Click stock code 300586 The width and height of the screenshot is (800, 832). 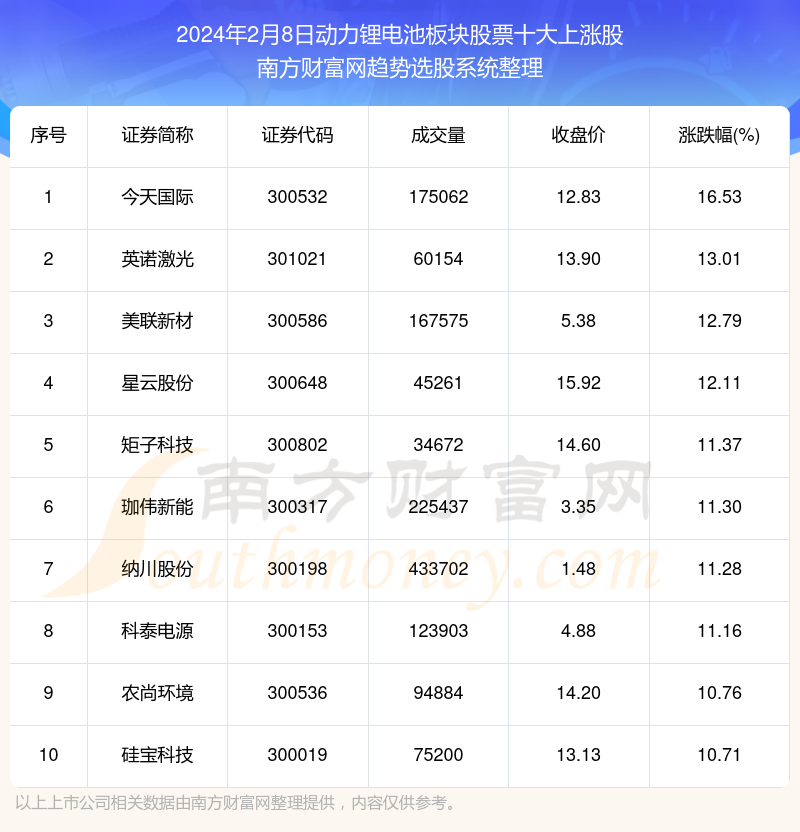pos(298,321)
